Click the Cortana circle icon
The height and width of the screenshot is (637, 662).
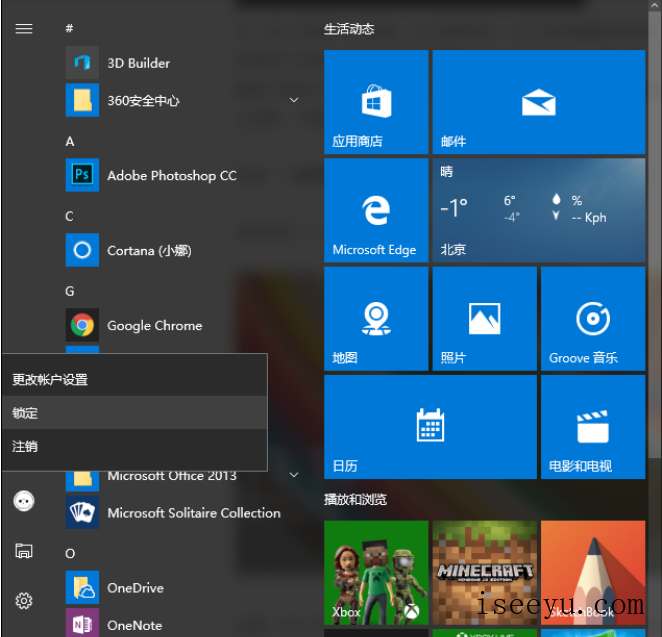tap(82, 250)
